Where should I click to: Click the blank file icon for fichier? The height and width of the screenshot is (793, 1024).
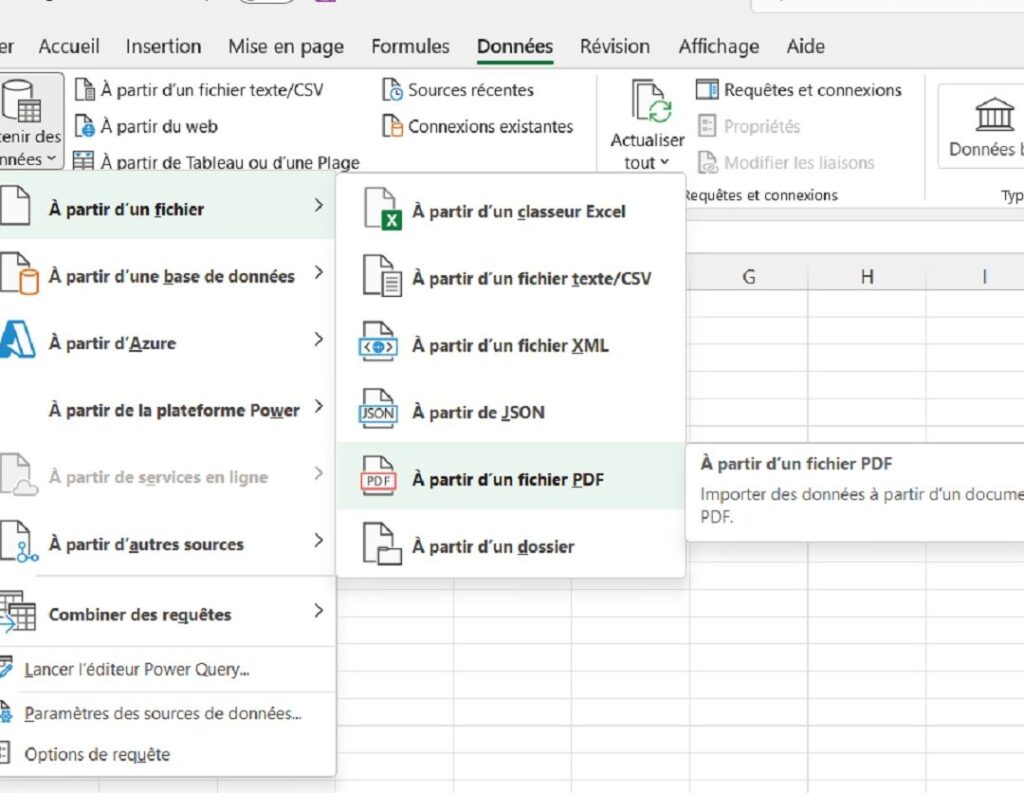pyautogui.click(x=14, y=206)
